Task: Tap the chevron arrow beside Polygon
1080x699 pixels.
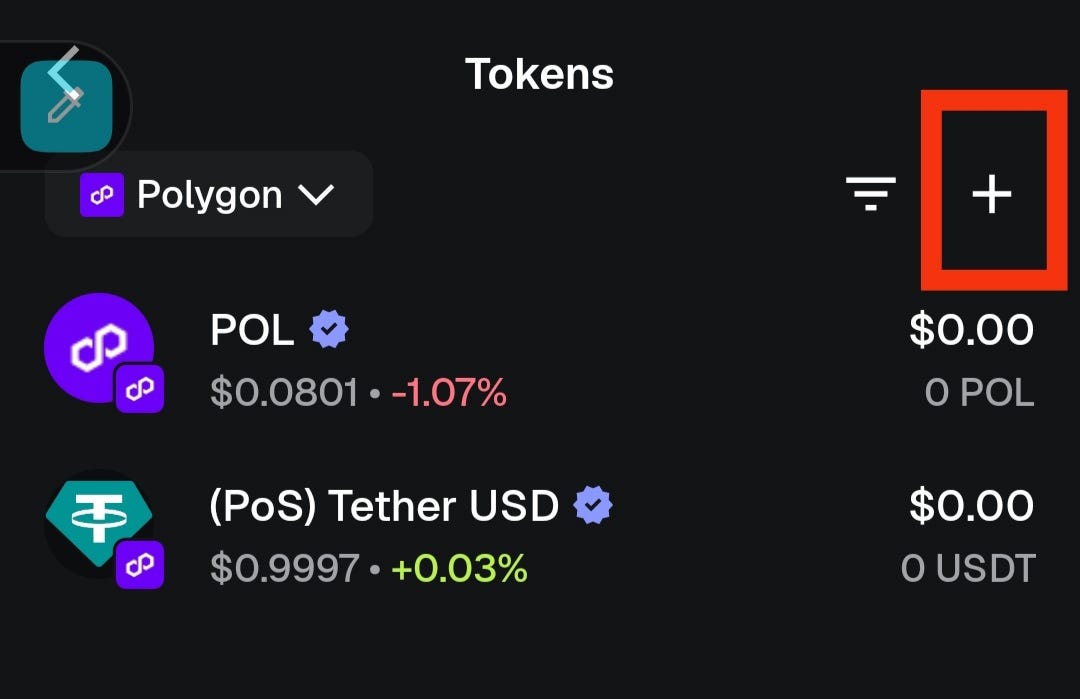Action: click(316, 195)
